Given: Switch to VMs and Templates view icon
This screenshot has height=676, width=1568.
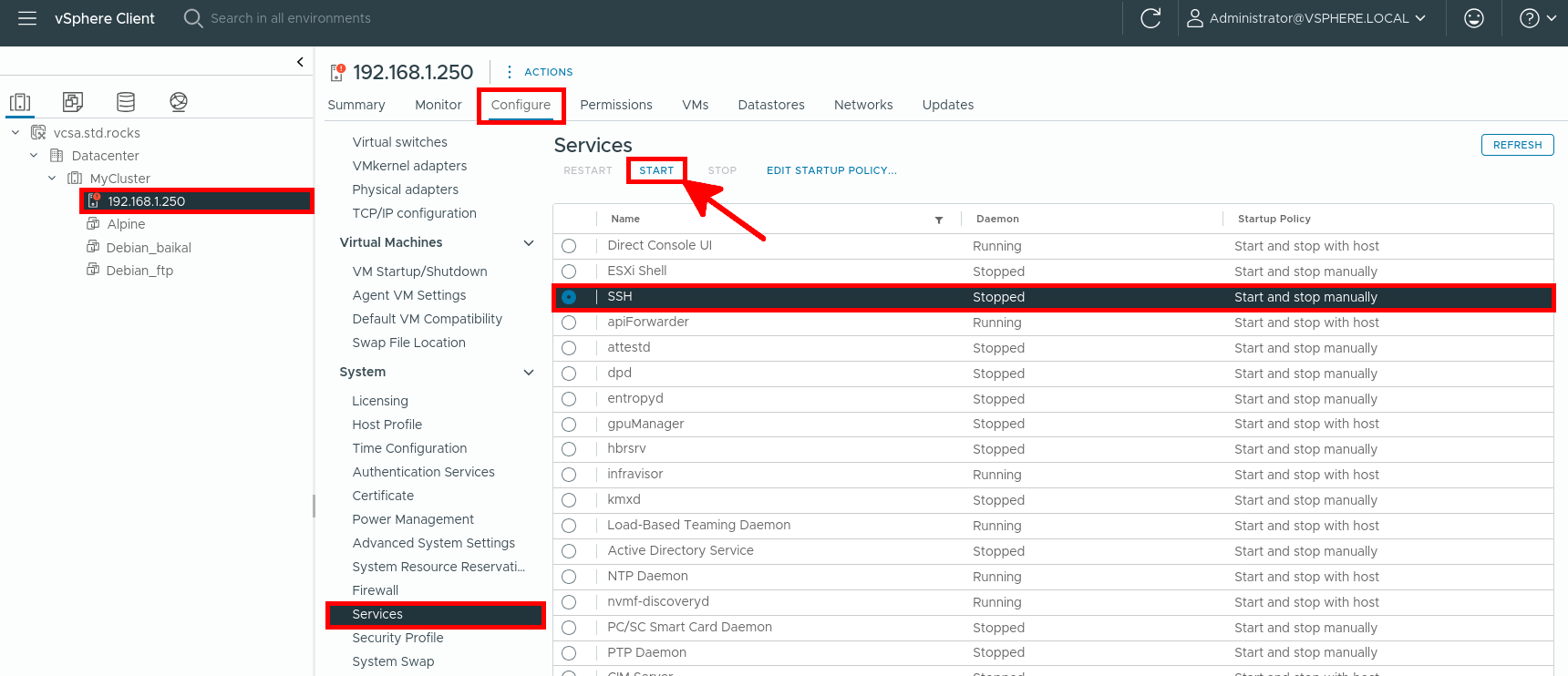Looking at the screenshot, I should (x=73, y=102).
